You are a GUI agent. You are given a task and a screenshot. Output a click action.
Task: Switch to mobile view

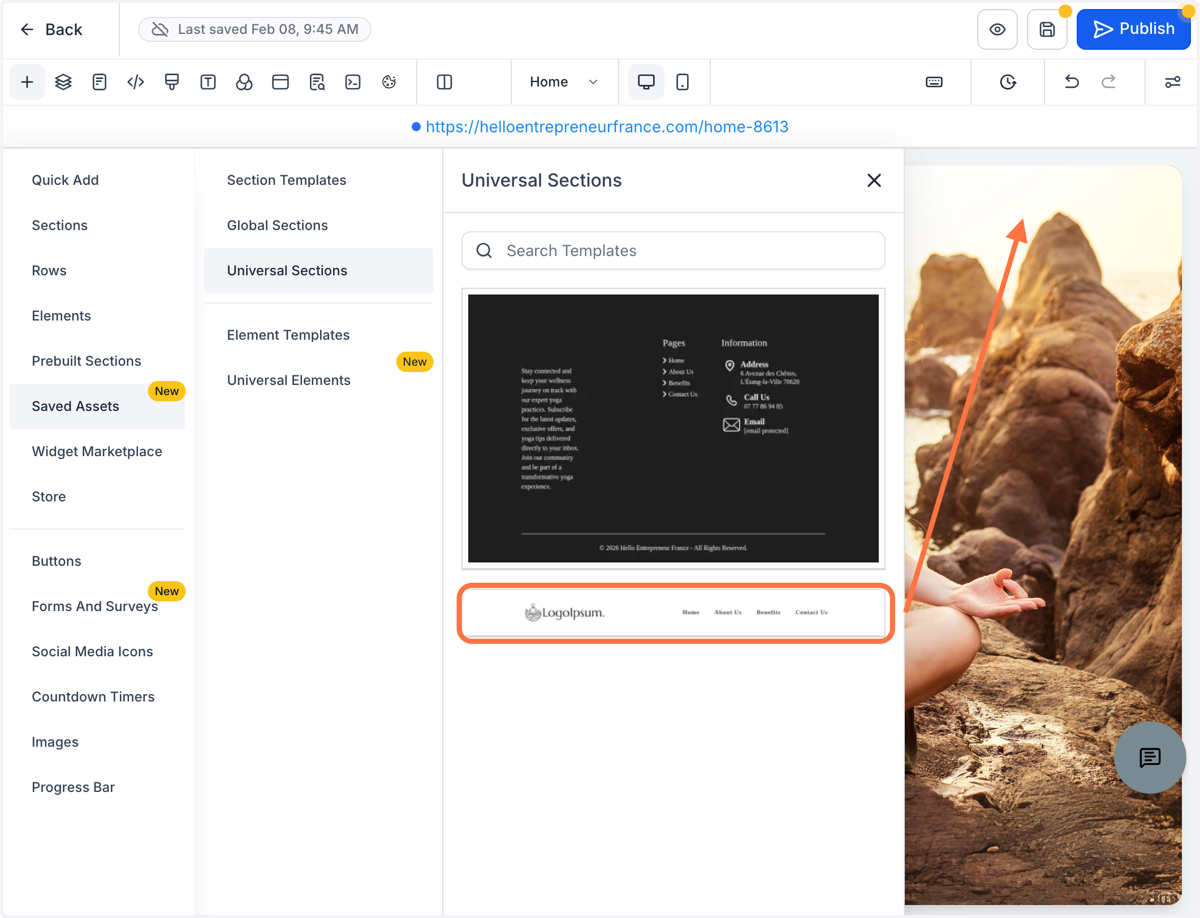point(682,82)
